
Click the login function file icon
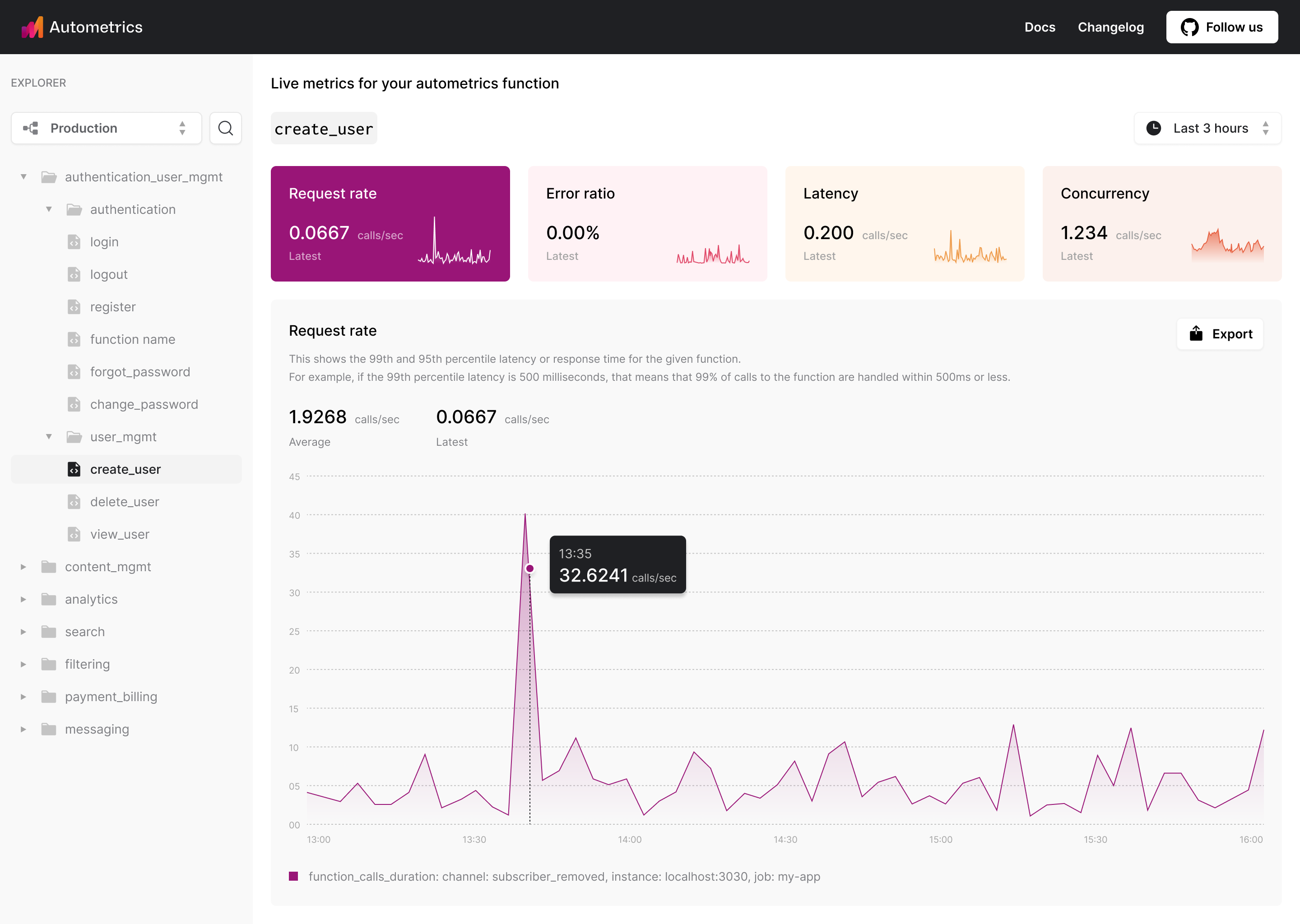coord(74,242)
